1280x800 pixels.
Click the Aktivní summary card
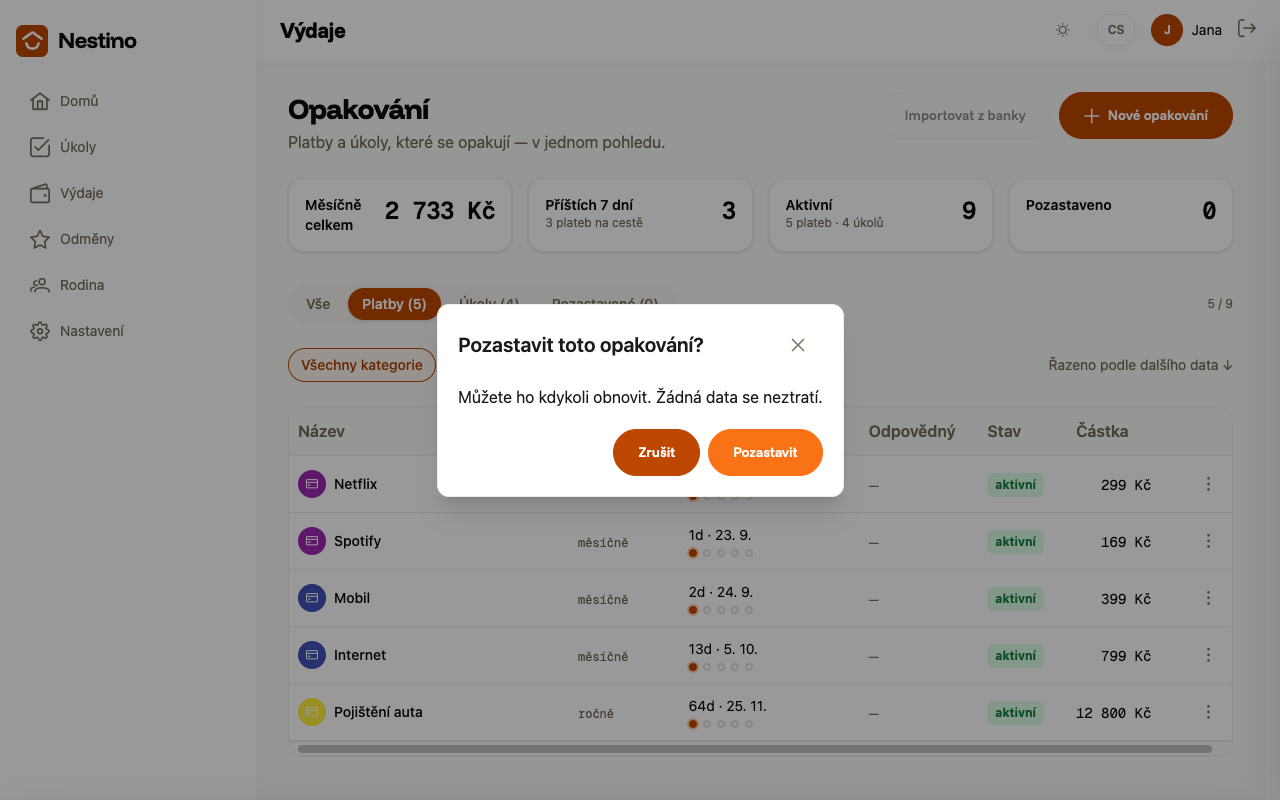click(x=881, y=215)
